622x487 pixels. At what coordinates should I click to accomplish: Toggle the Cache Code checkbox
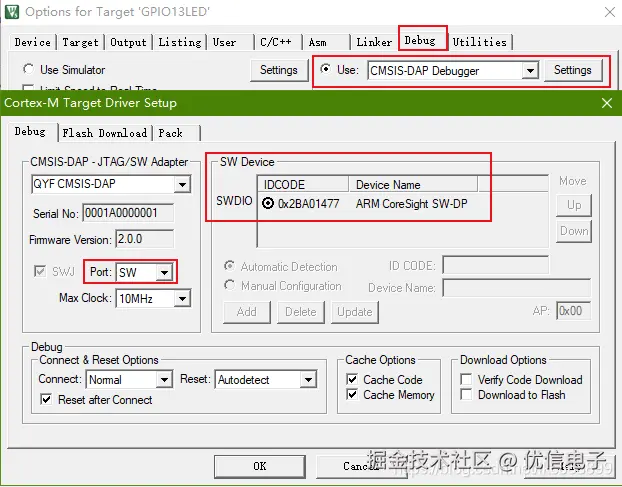[x=352, y=379]
